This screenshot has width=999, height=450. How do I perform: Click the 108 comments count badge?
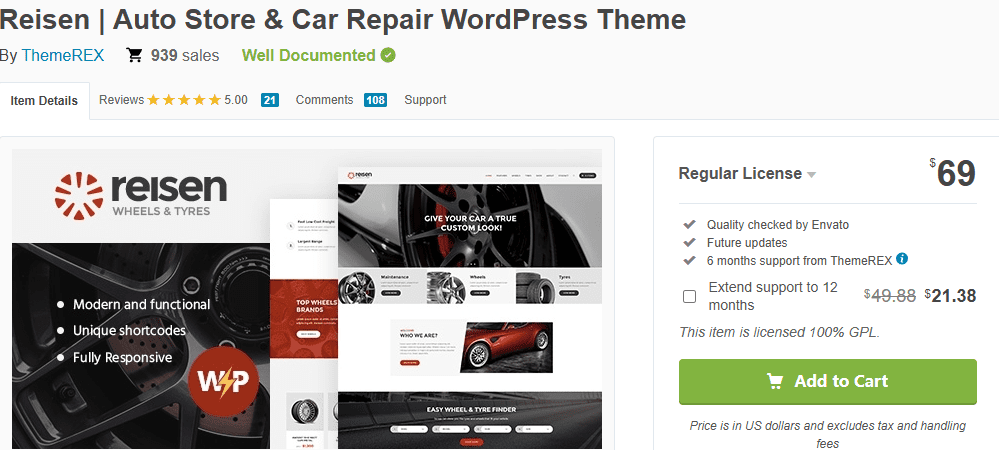[x=375, y=100]
